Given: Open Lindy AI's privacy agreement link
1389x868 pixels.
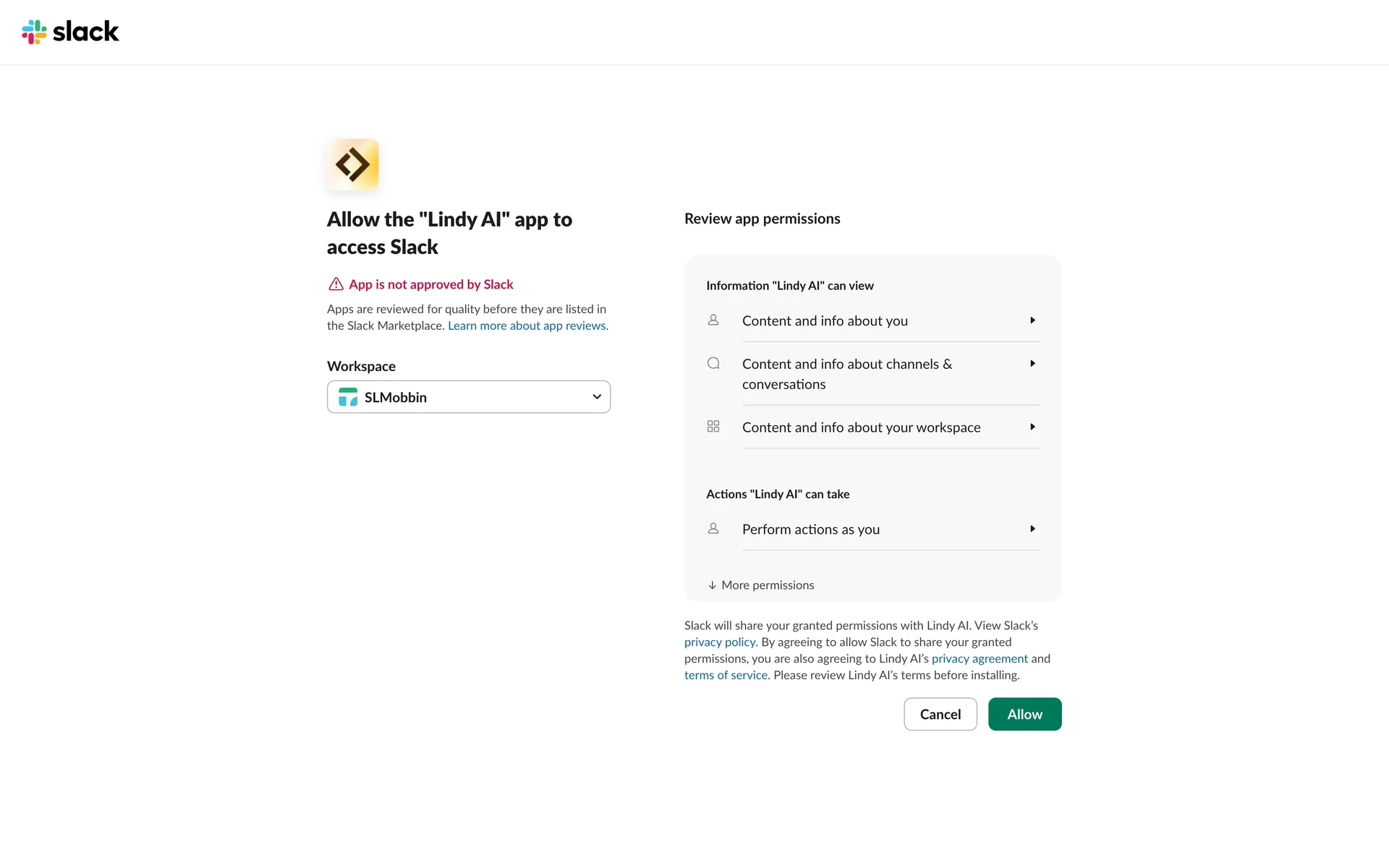Looking at the screenshot, I should tap(980, 659).
